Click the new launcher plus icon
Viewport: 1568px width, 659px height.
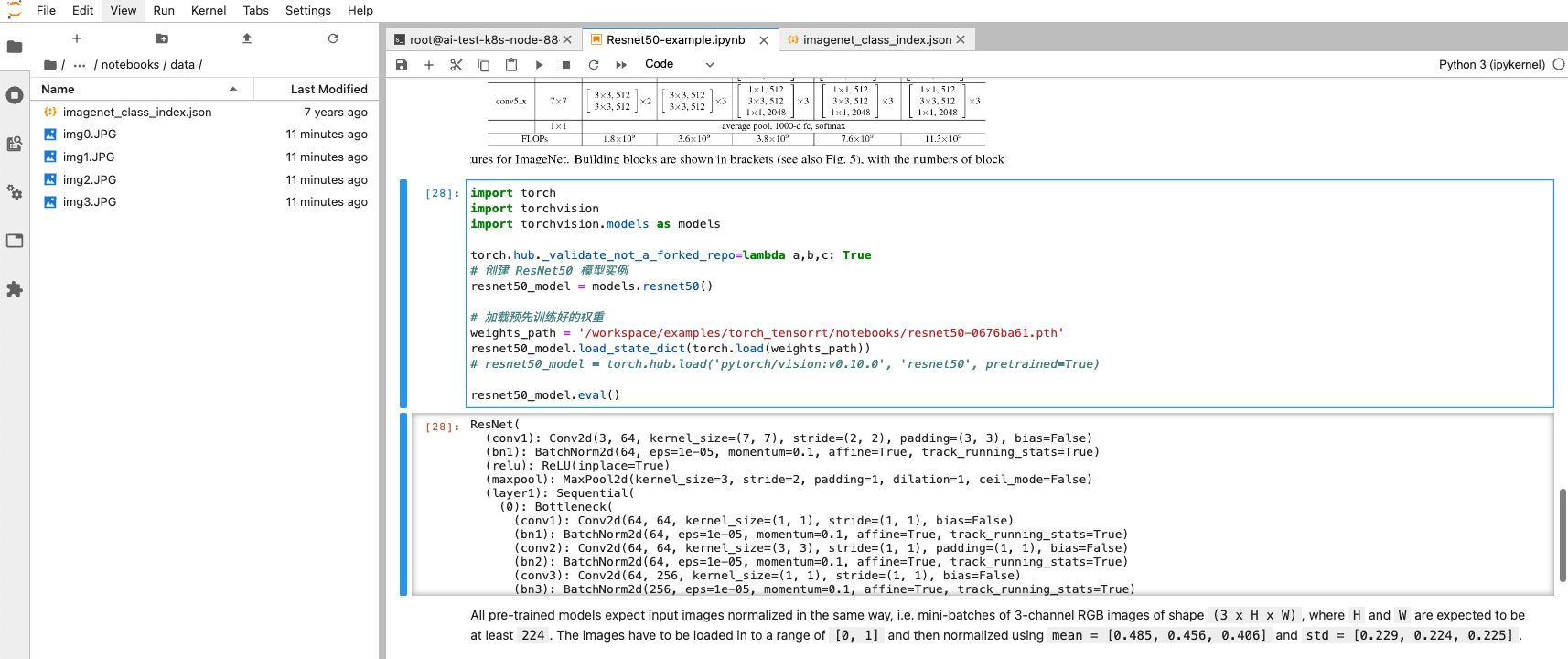77,38
